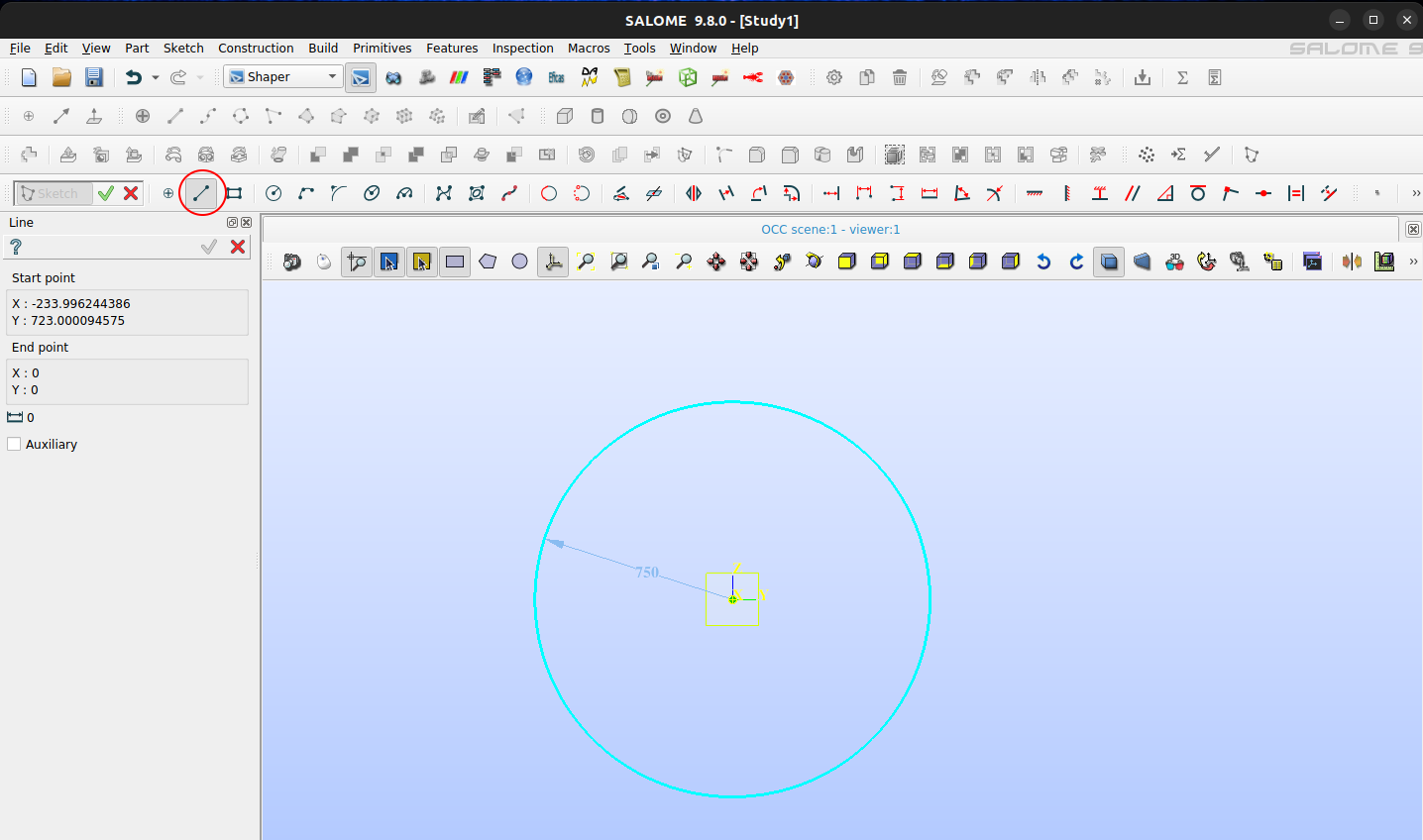Expand the sketch toolbar overflow chevron
This screenshot has height=840, width=1423.
click(1415, 193)
